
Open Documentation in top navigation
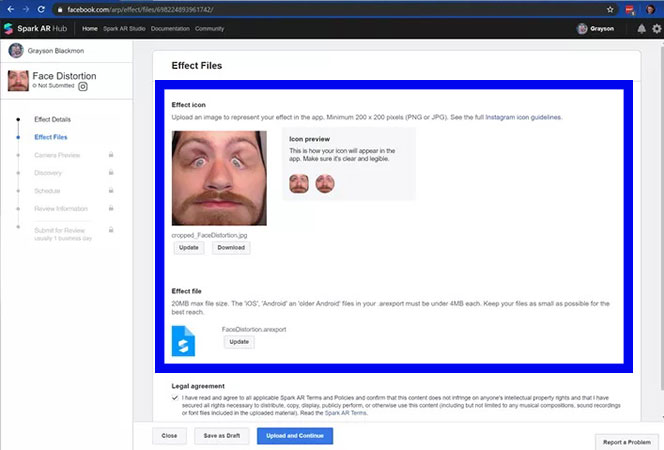coord(170,28)
